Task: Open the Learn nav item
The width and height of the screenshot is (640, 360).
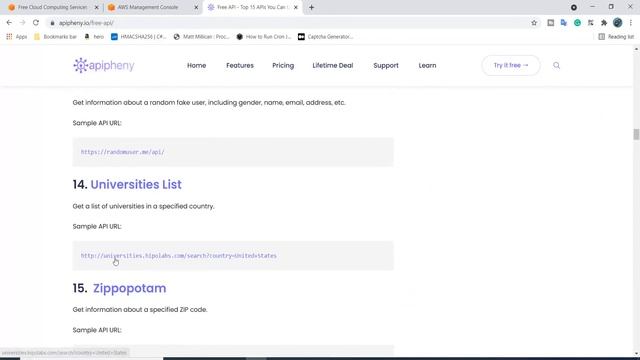Action: (427, 65)
